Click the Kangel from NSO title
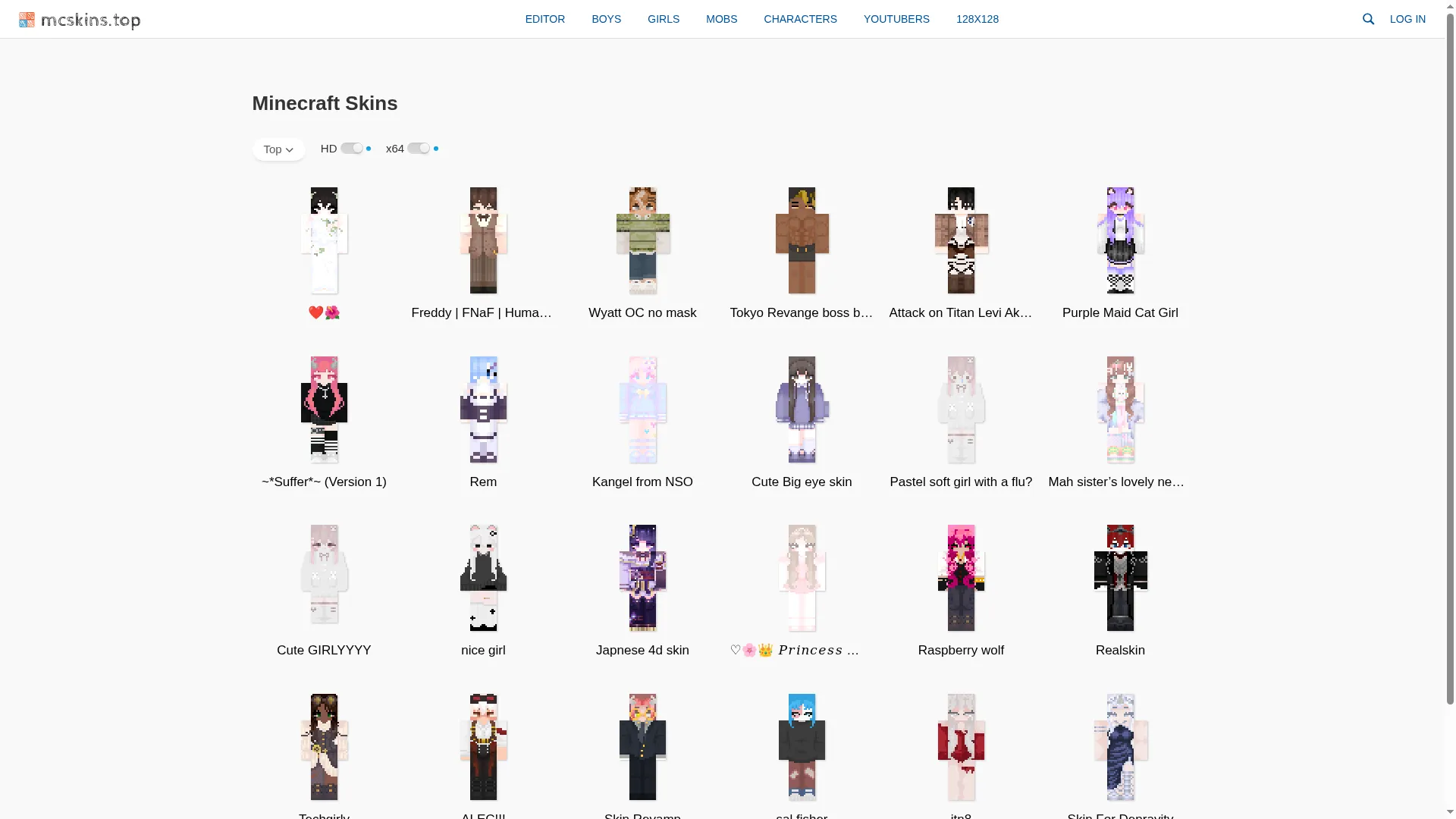 [642, 482]
